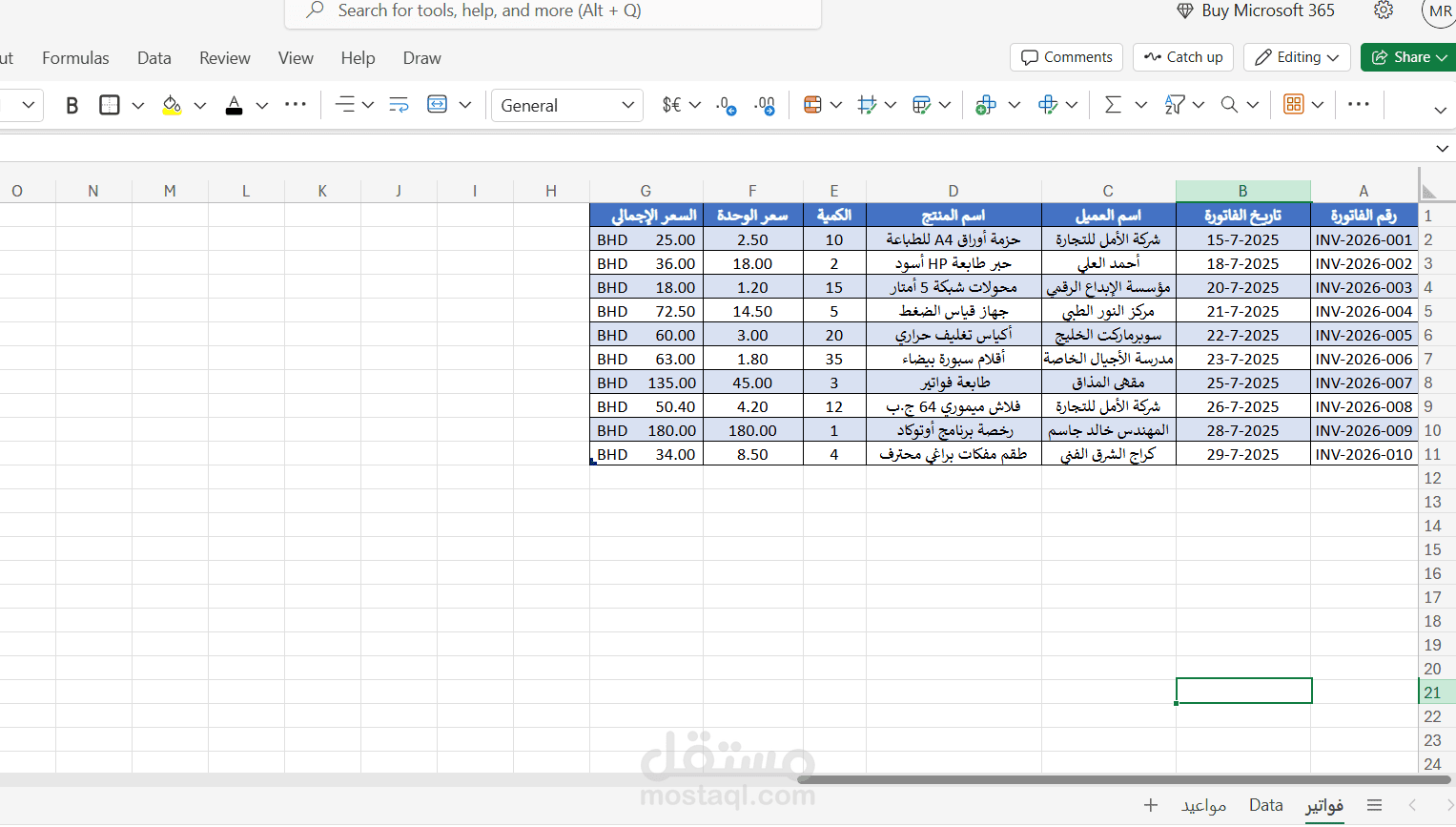Toggle Bold formatting
This screenshot has width=1456, height=827.
pyautogui.click(x=72, y=105)
